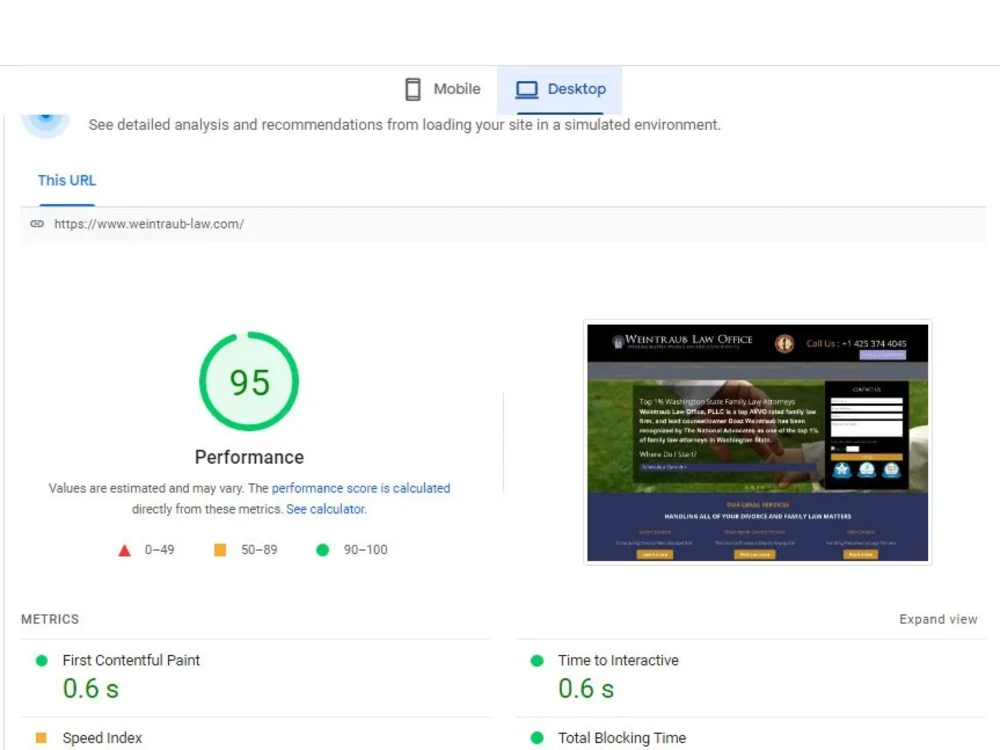Click the First Contentful Paint metric label
The width and height of the screenshot is (1000, 750).
(x=131, y=660)
